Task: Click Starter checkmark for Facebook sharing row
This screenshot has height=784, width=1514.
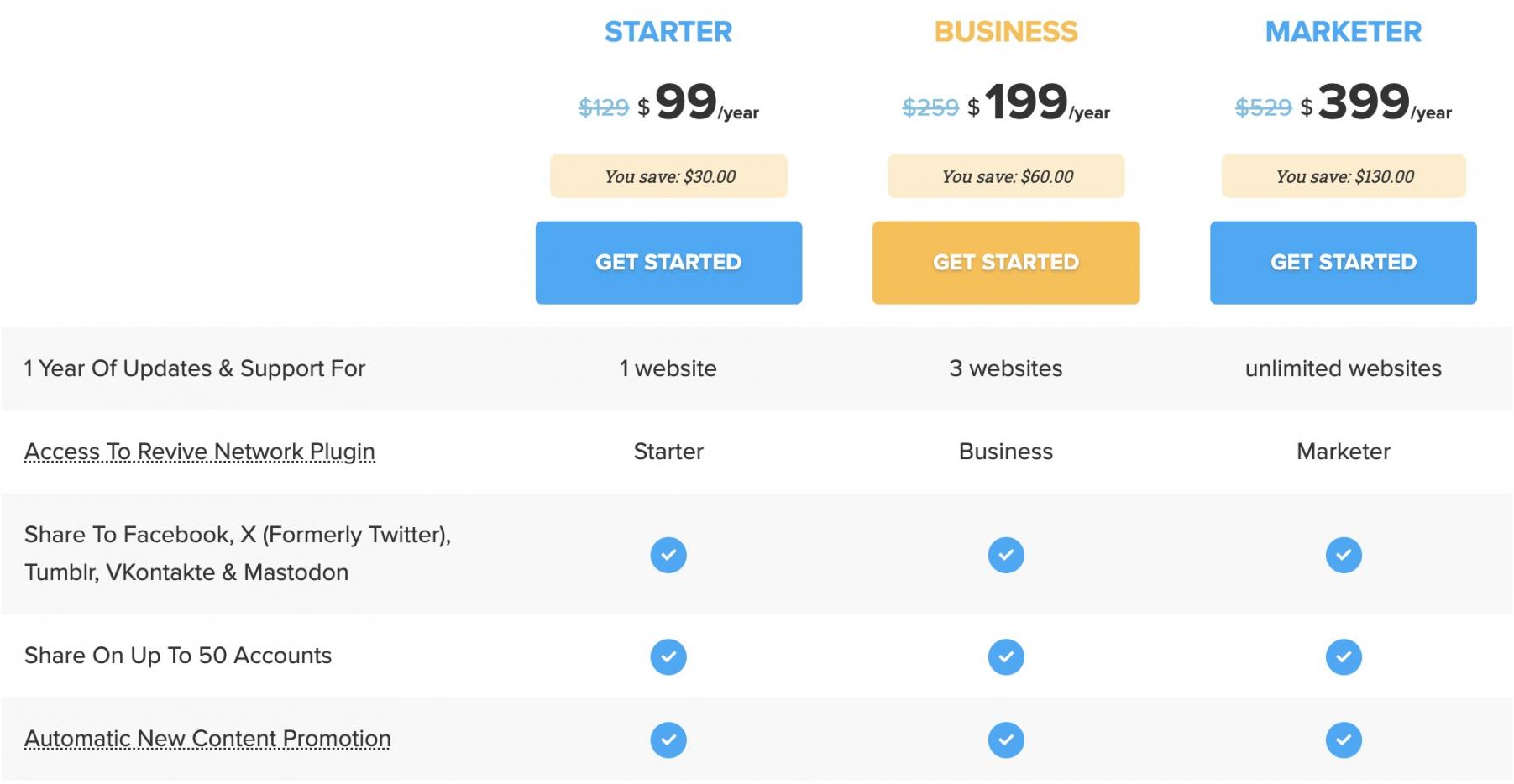Action: [668, 555]
